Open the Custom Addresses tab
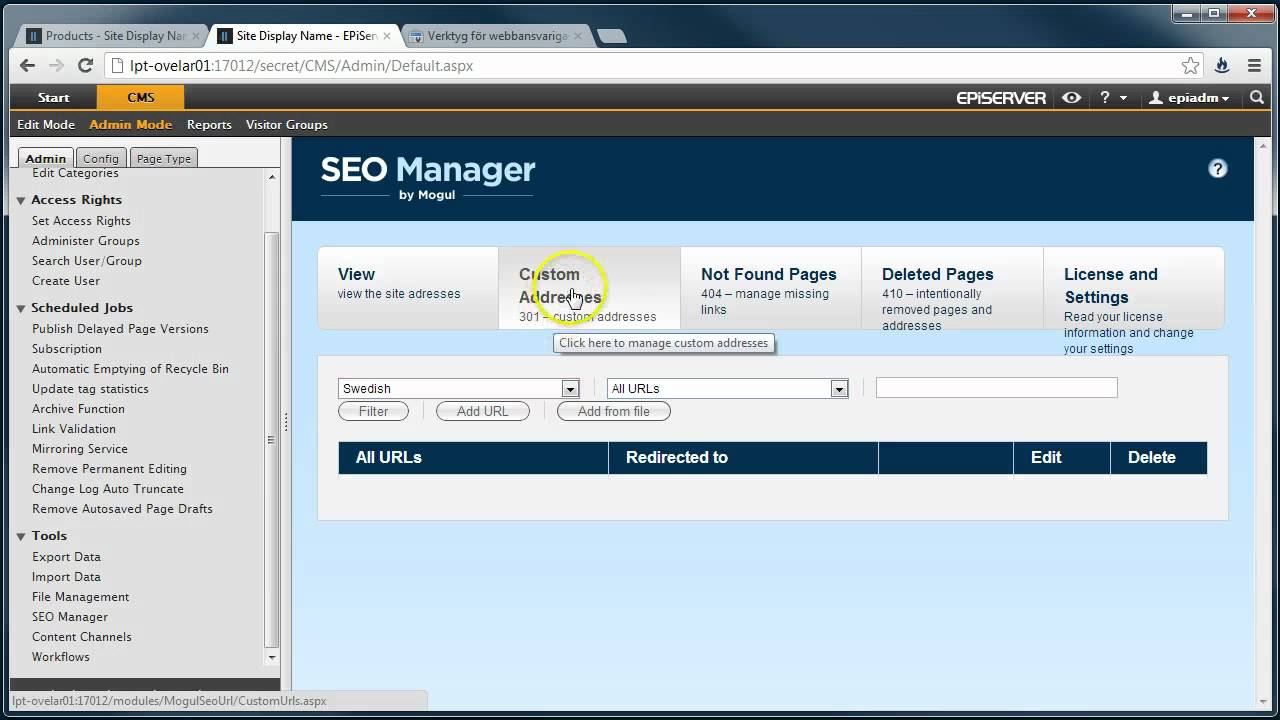This screenshot has width=1280, height=720. pos(589,288)
